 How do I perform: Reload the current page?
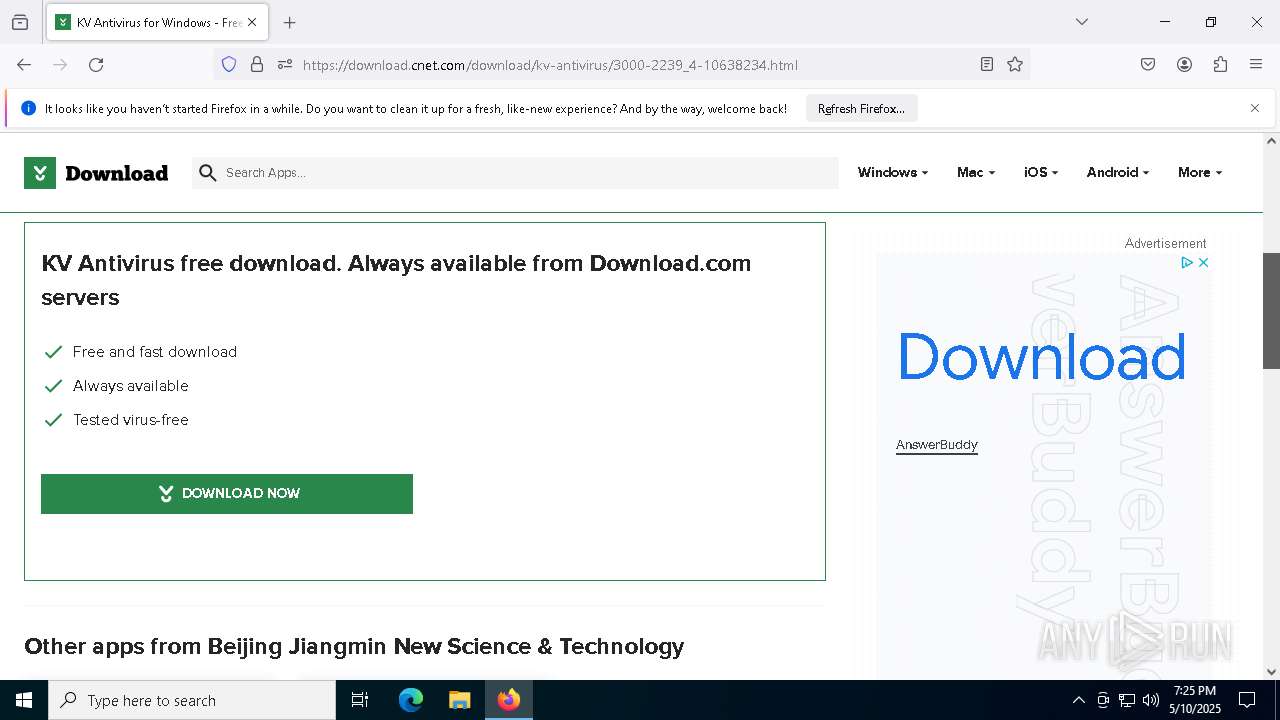96,65
